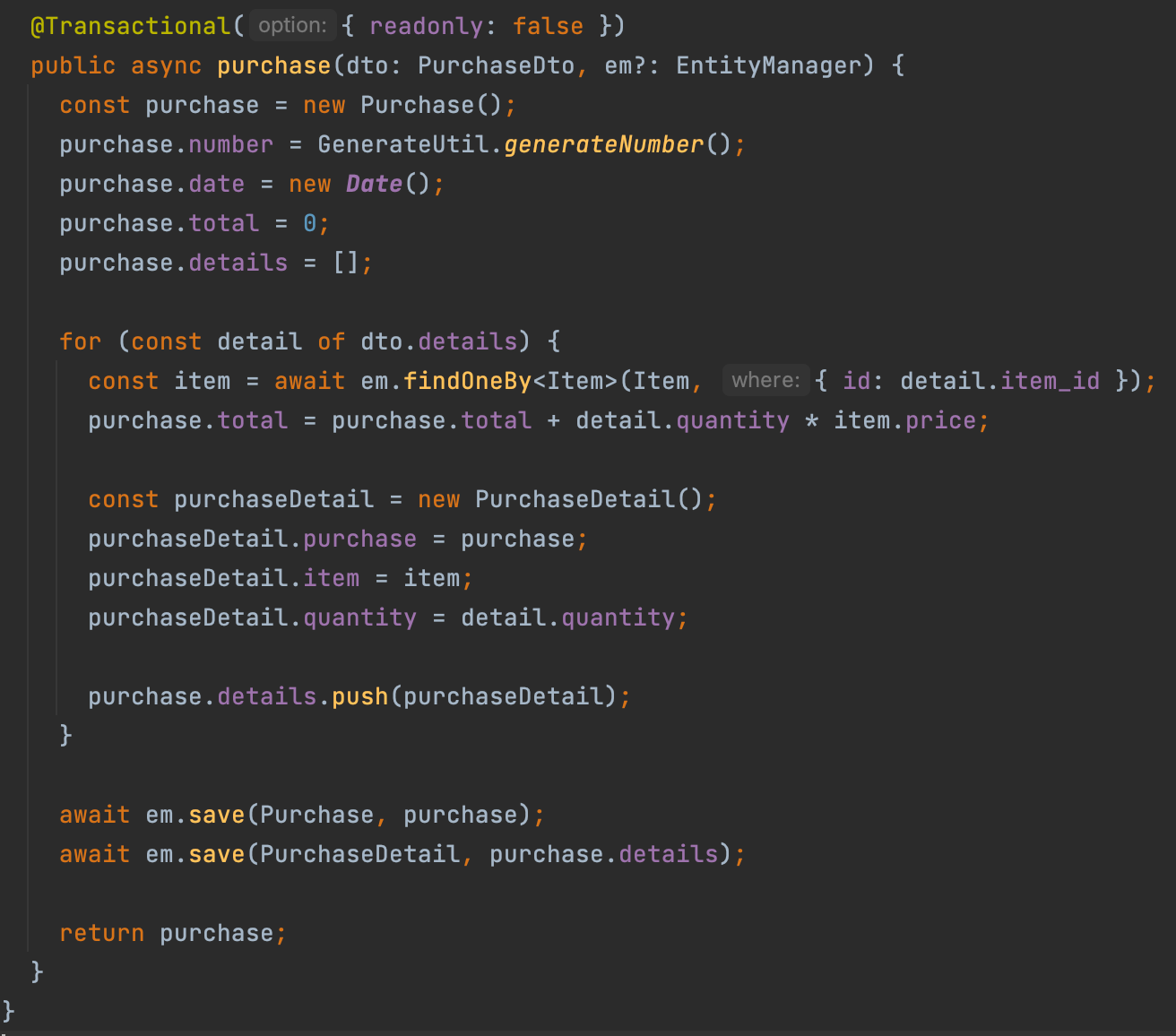
Task: Click 'save' in em.save(Purchase, purchase)
Action: [217, 815]
